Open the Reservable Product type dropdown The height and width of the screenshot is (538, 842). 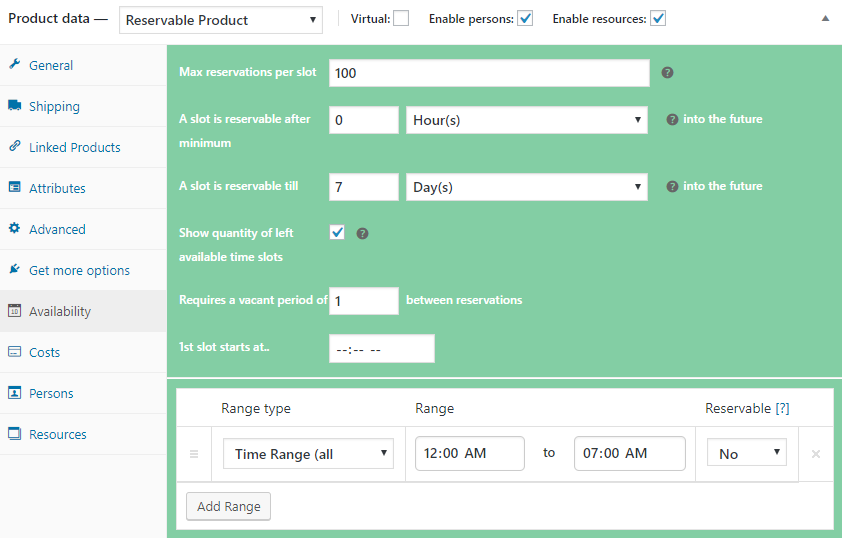pos(220,19)
